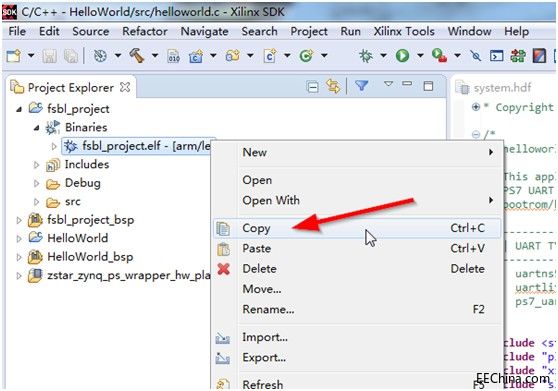
Task: Open the Project Explorer view menu triangle
Action: click(389, 84)
